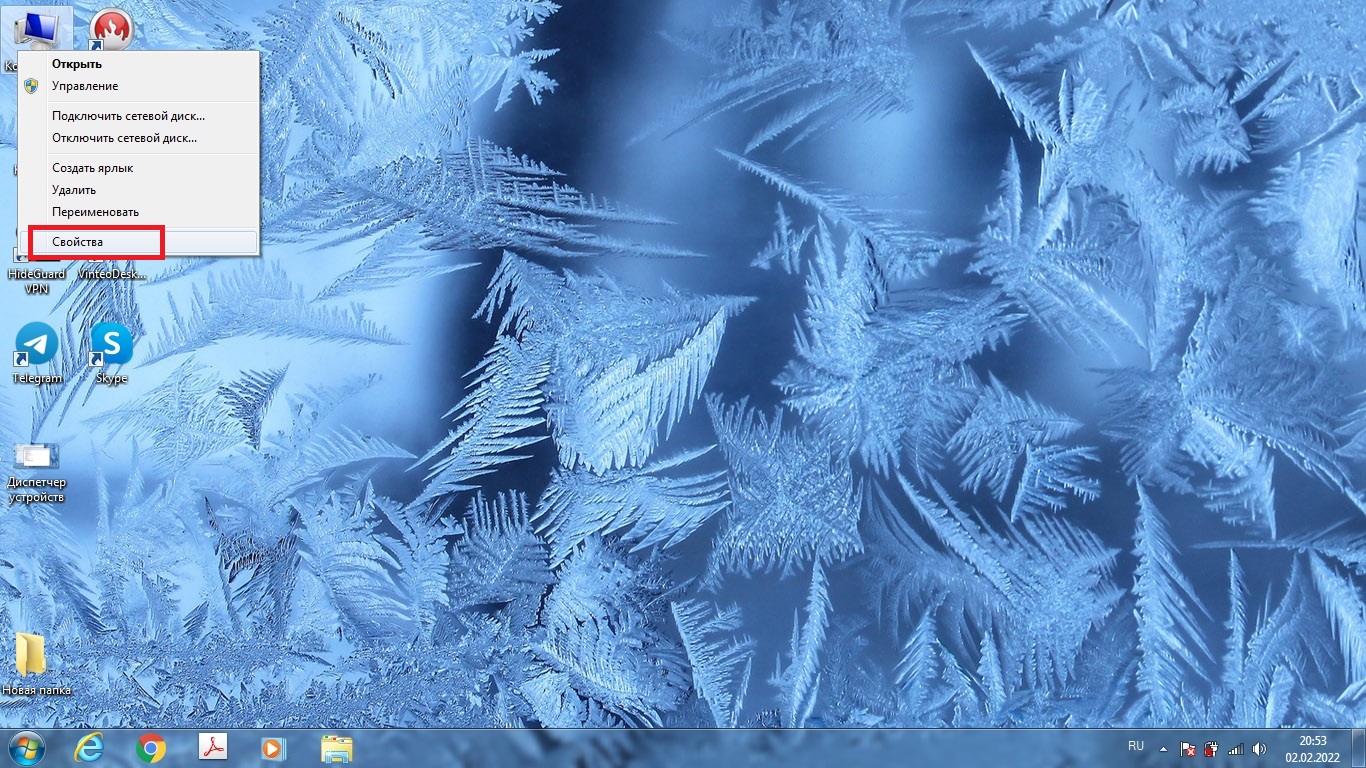The image size is (1366, 768).
Task: Open the Skype desktop shortcut
Action: [111, 346]
